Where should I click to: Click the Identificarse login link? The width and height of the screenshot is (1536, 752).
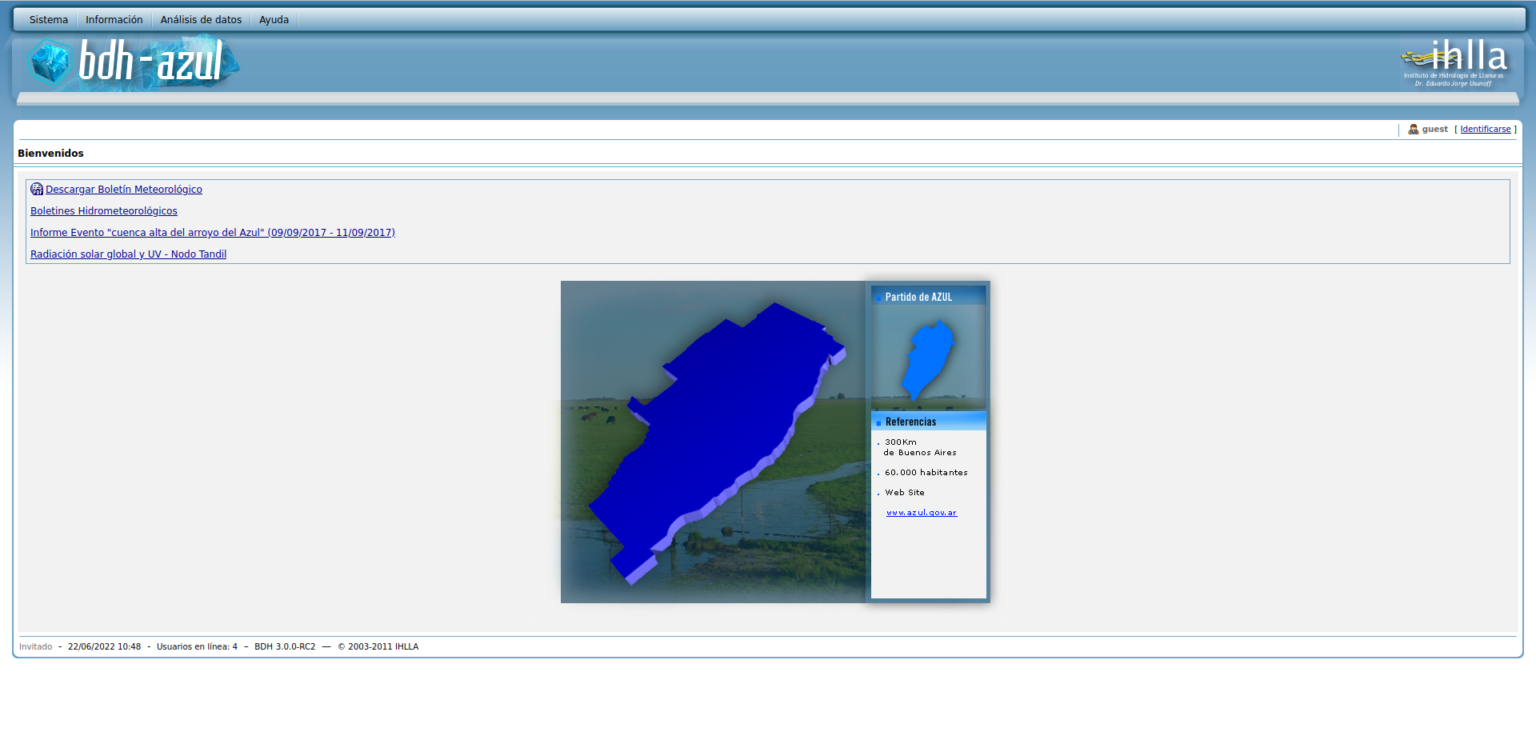[1484, 128]
